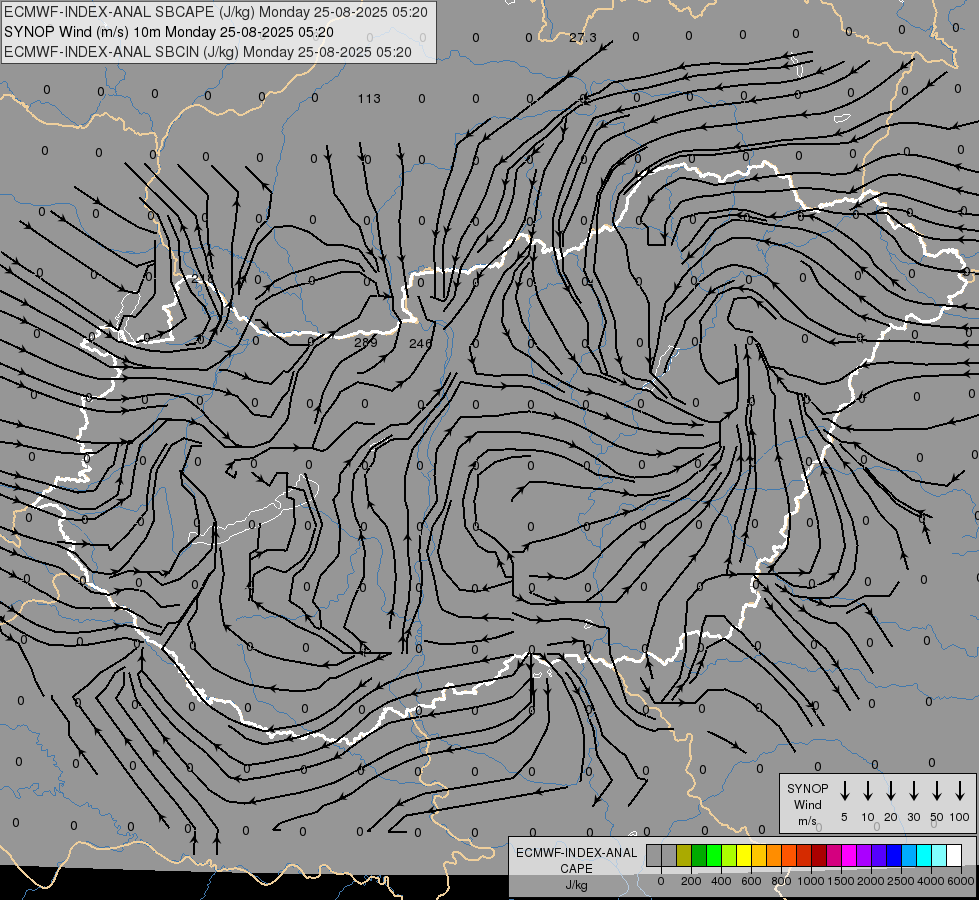
Task: Click the SYNOP wind arrow for 30 m/s
Action: point(913,791)
